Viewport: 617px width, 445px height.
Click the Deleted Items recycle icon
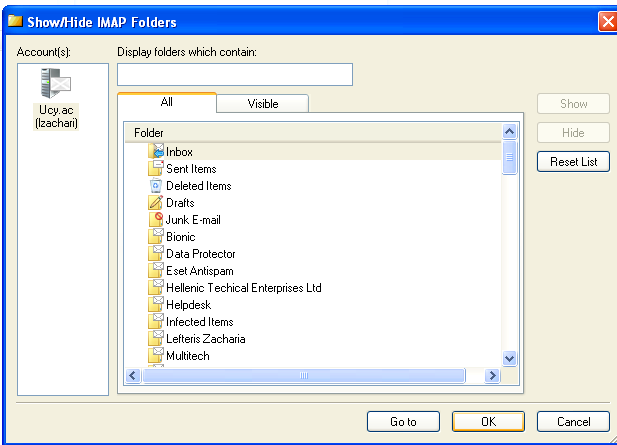click(156, 185)
